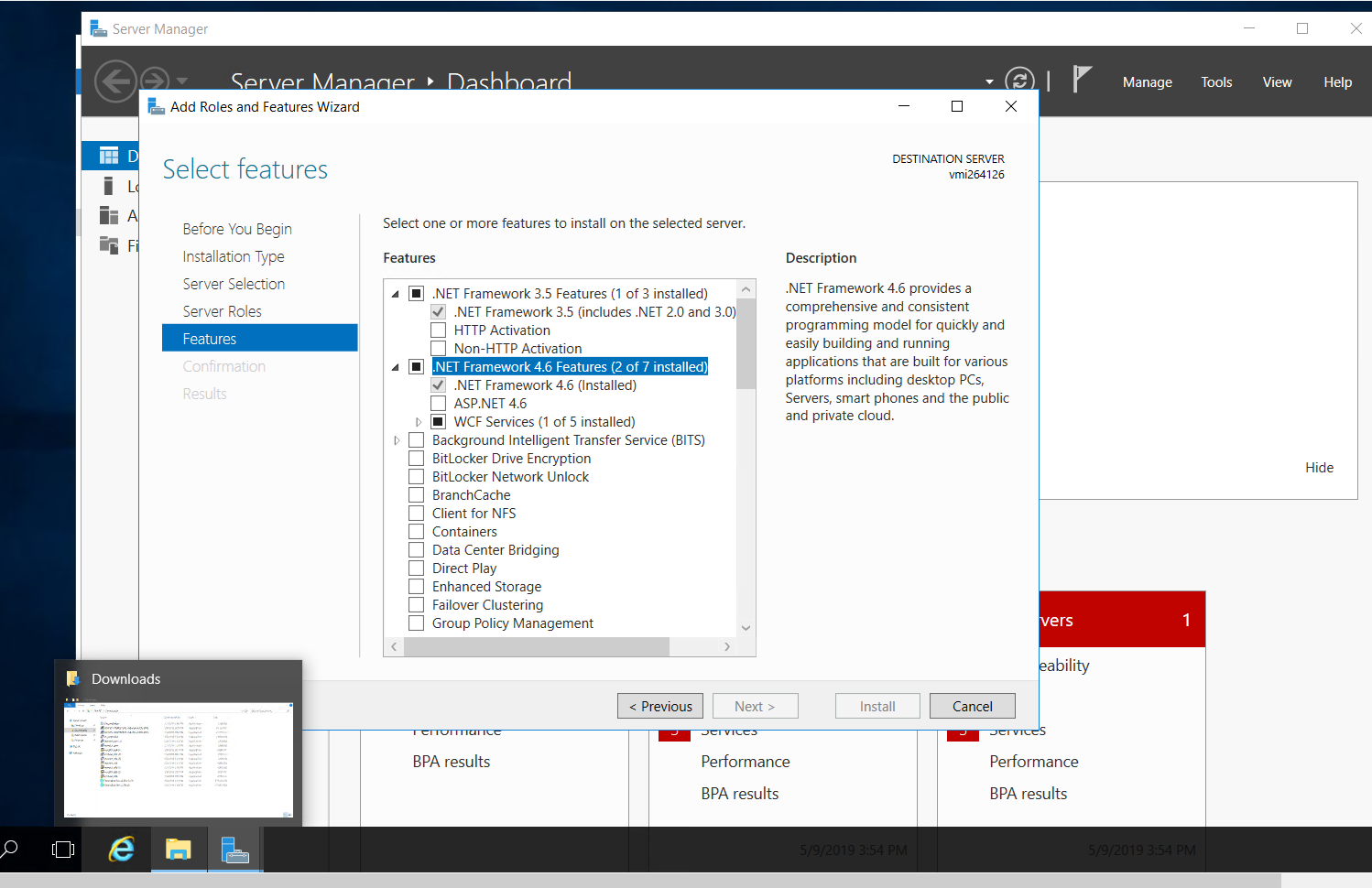This screenshot has width=1372, height=888.
Task: Enable BitLocker Drive Encryption feature
Action: 416,459
